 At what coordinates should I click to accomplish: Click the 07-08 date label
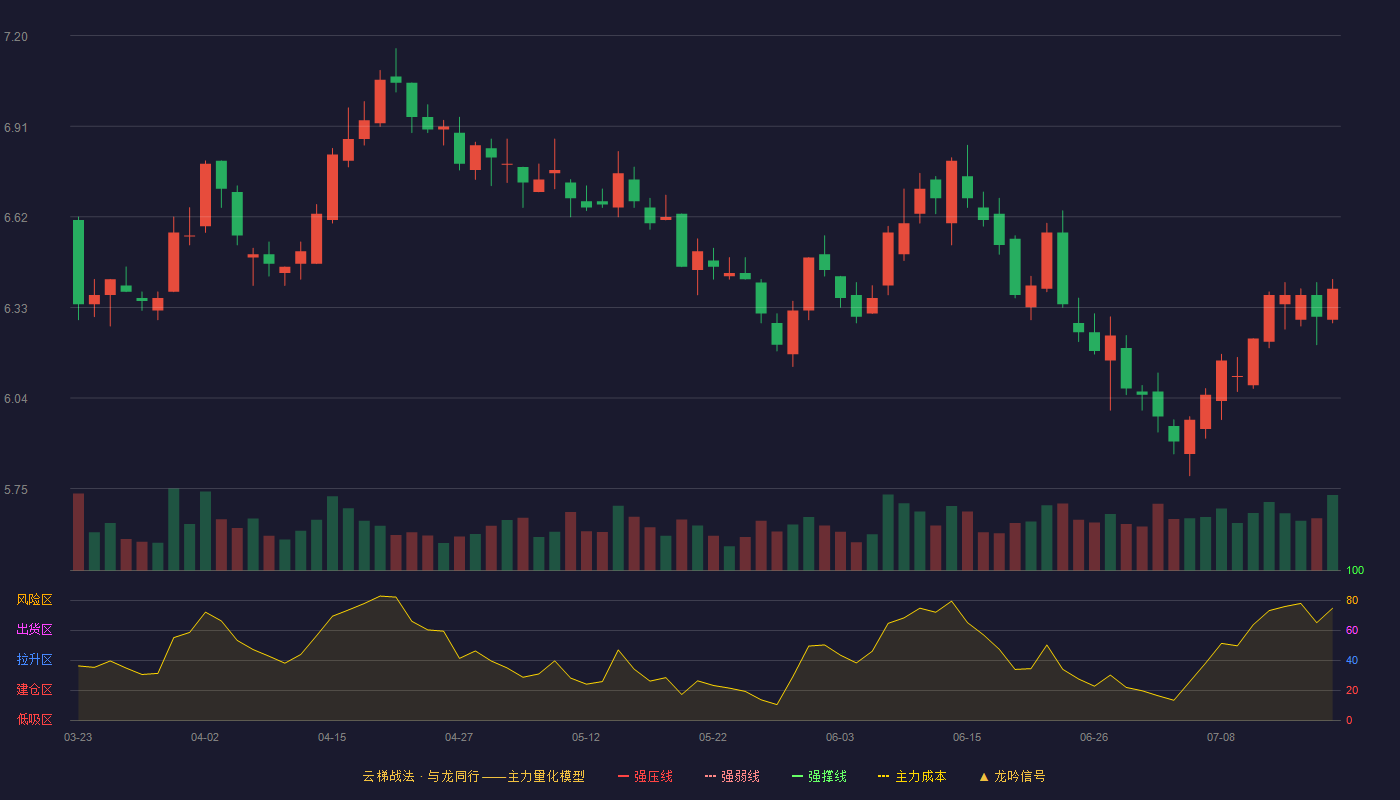click(1221, 737)
